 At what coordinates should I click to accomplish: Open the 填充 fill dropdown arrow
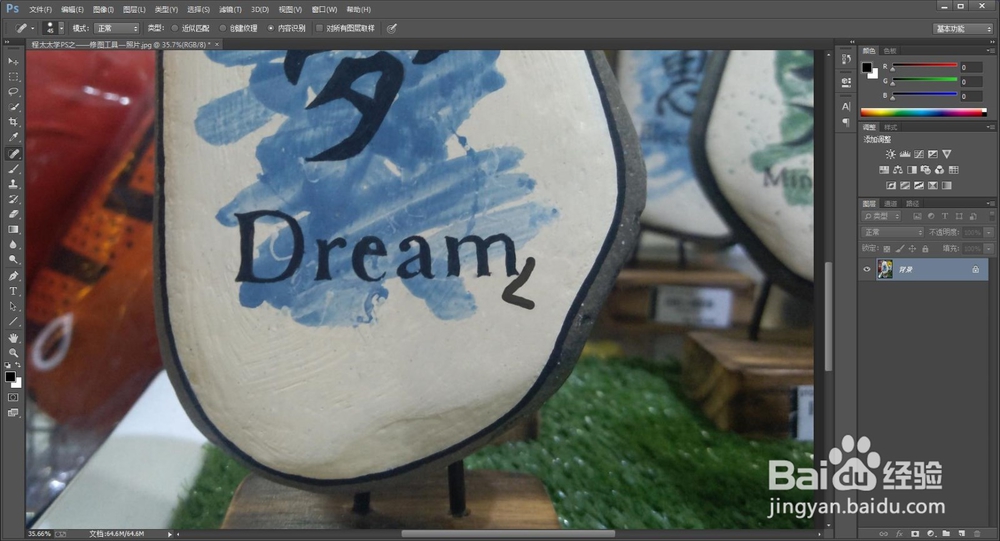(x=989, y=249)
